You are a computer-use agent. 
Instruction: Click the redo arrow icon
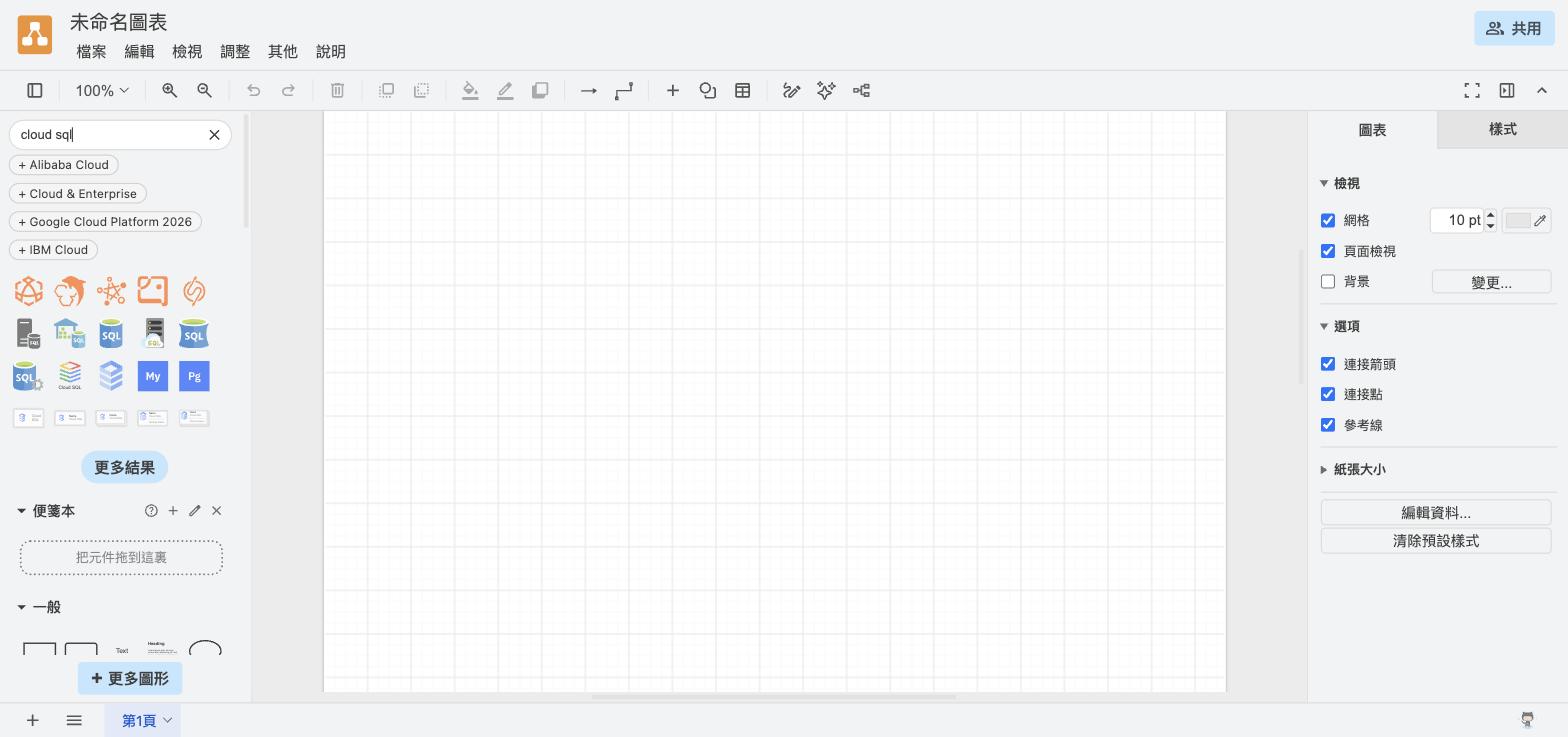point(288,91)
